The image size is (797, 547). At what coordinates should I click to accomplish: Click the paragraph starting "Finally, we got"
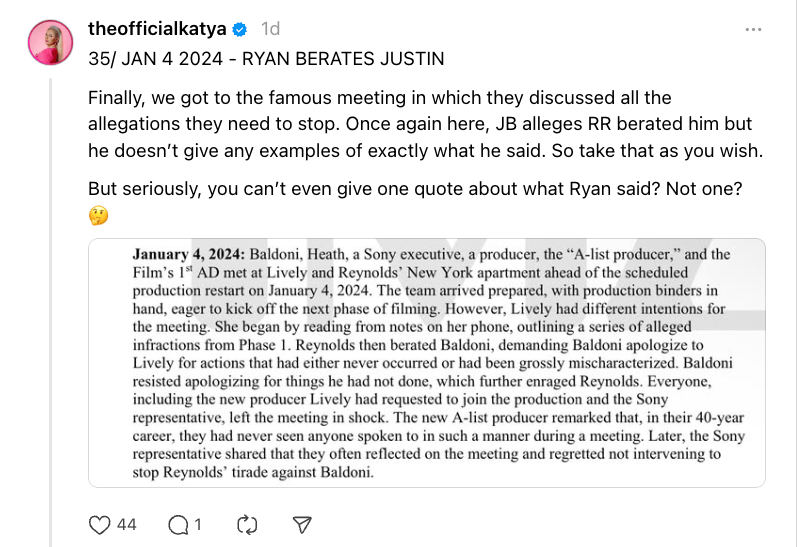[380, 98]
